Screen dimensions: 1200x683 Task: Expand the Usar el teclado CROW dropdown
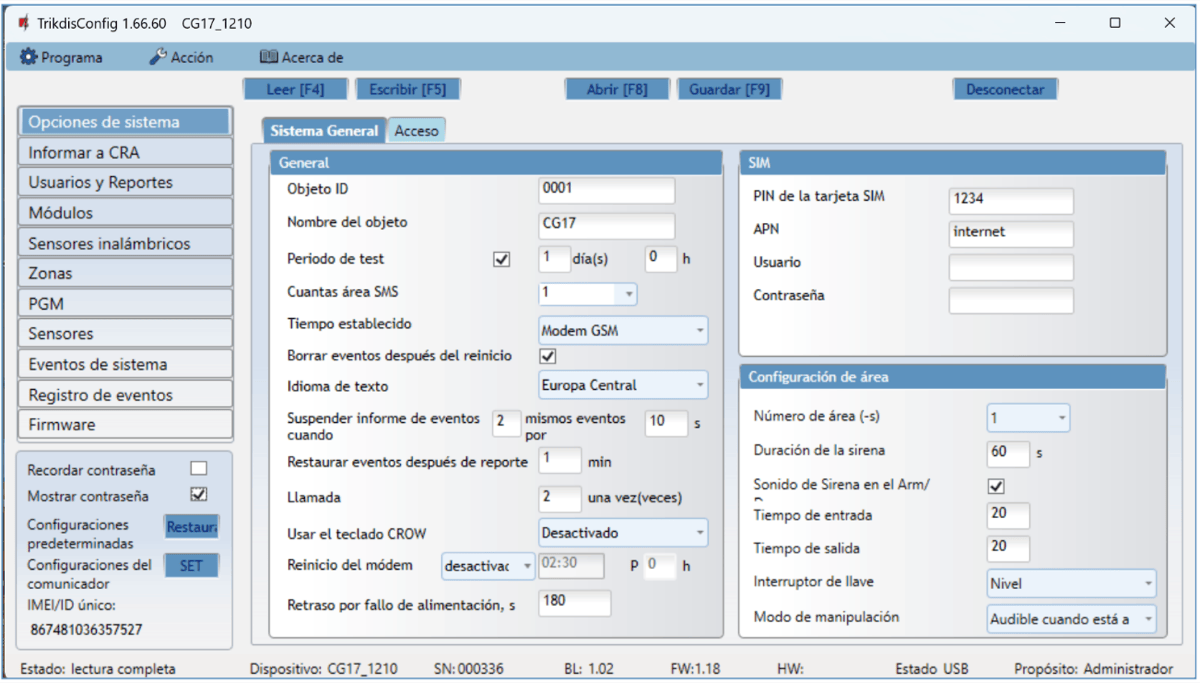click(x=622, y=533)
